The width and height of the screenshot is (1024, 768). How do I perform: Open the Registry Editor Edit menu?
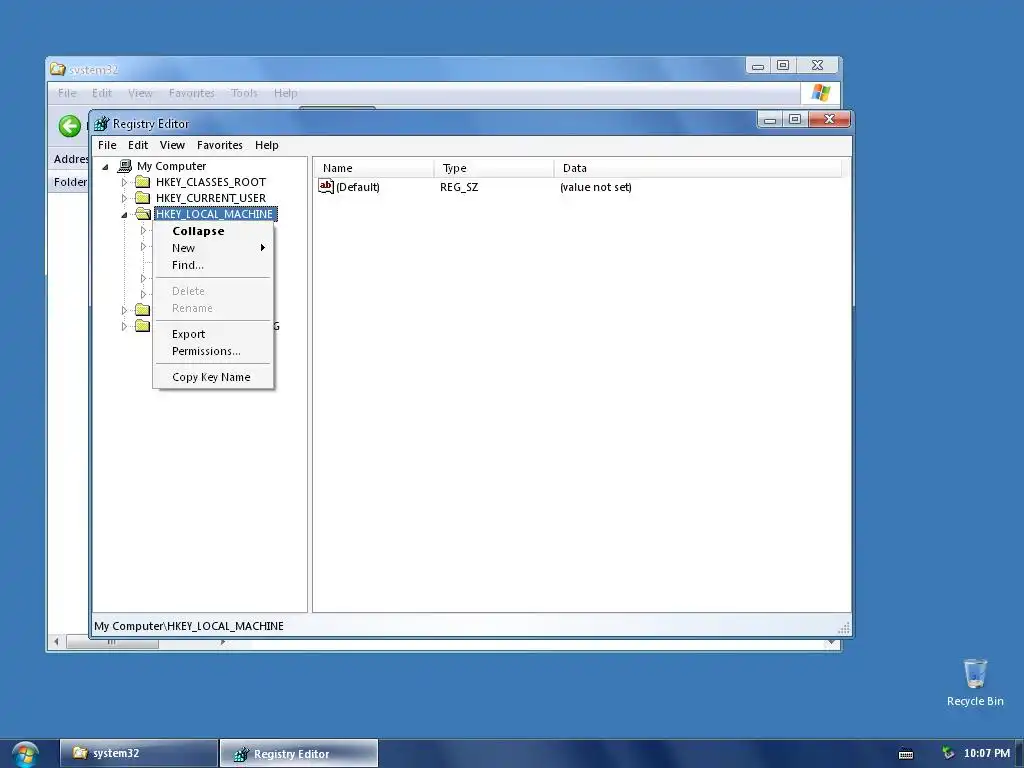click(138, 145)
